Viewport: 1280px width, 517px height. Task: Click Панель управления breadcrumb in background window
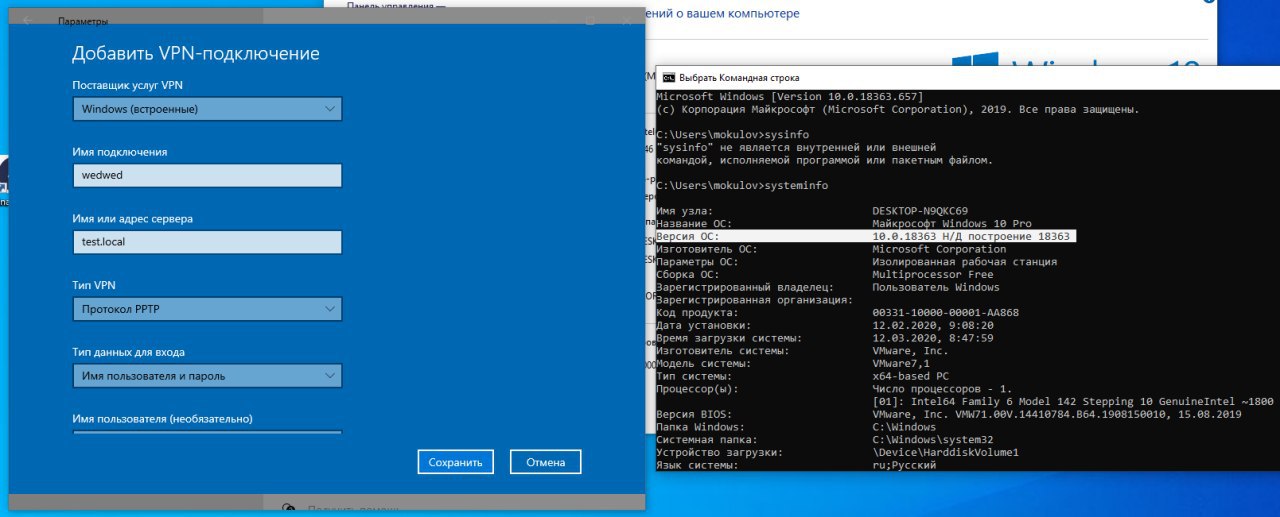[x=394, y=5]
